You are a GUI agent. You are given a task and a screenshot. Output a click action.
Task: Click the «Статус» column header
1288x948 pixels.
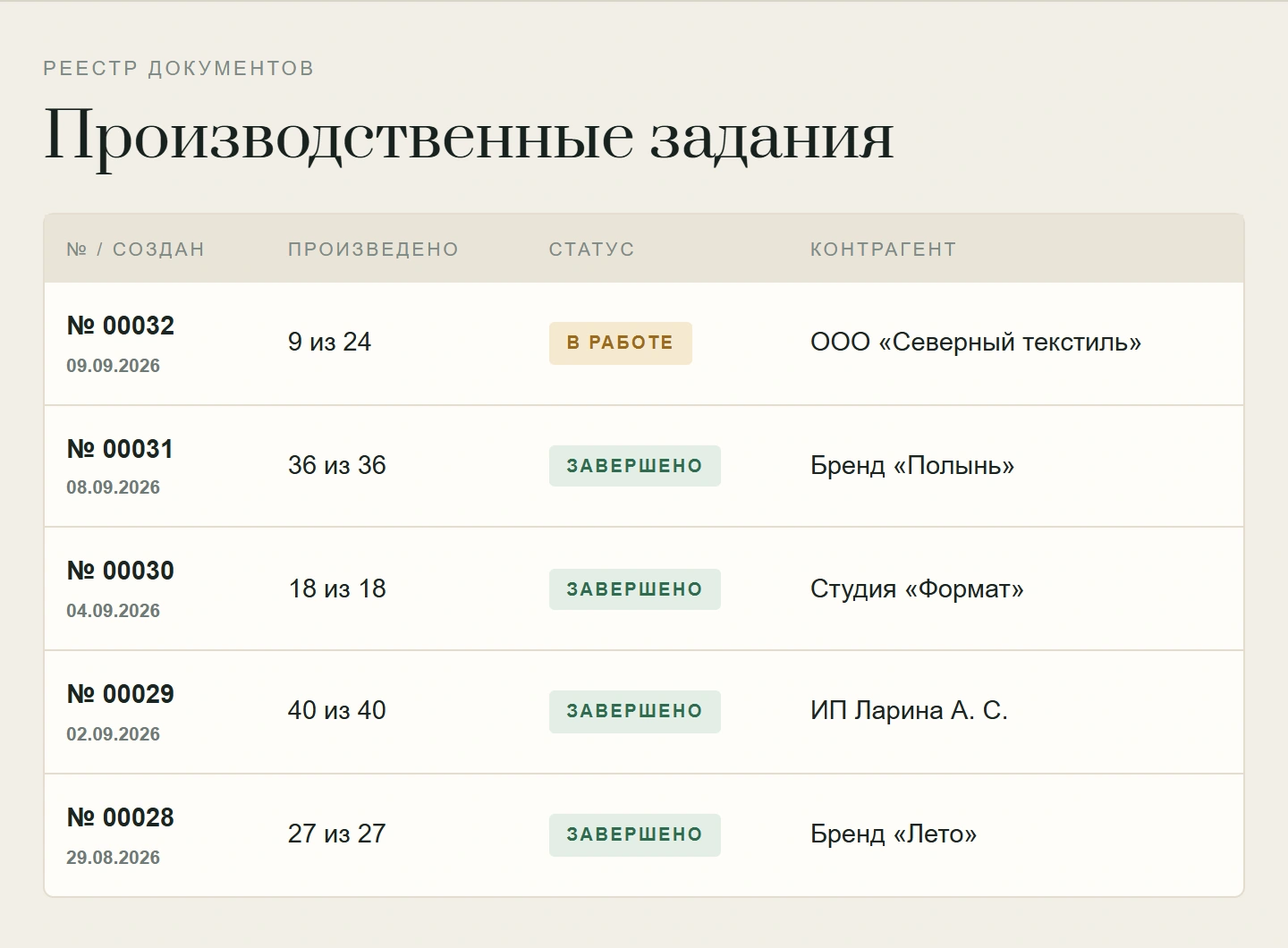[591, 250]
